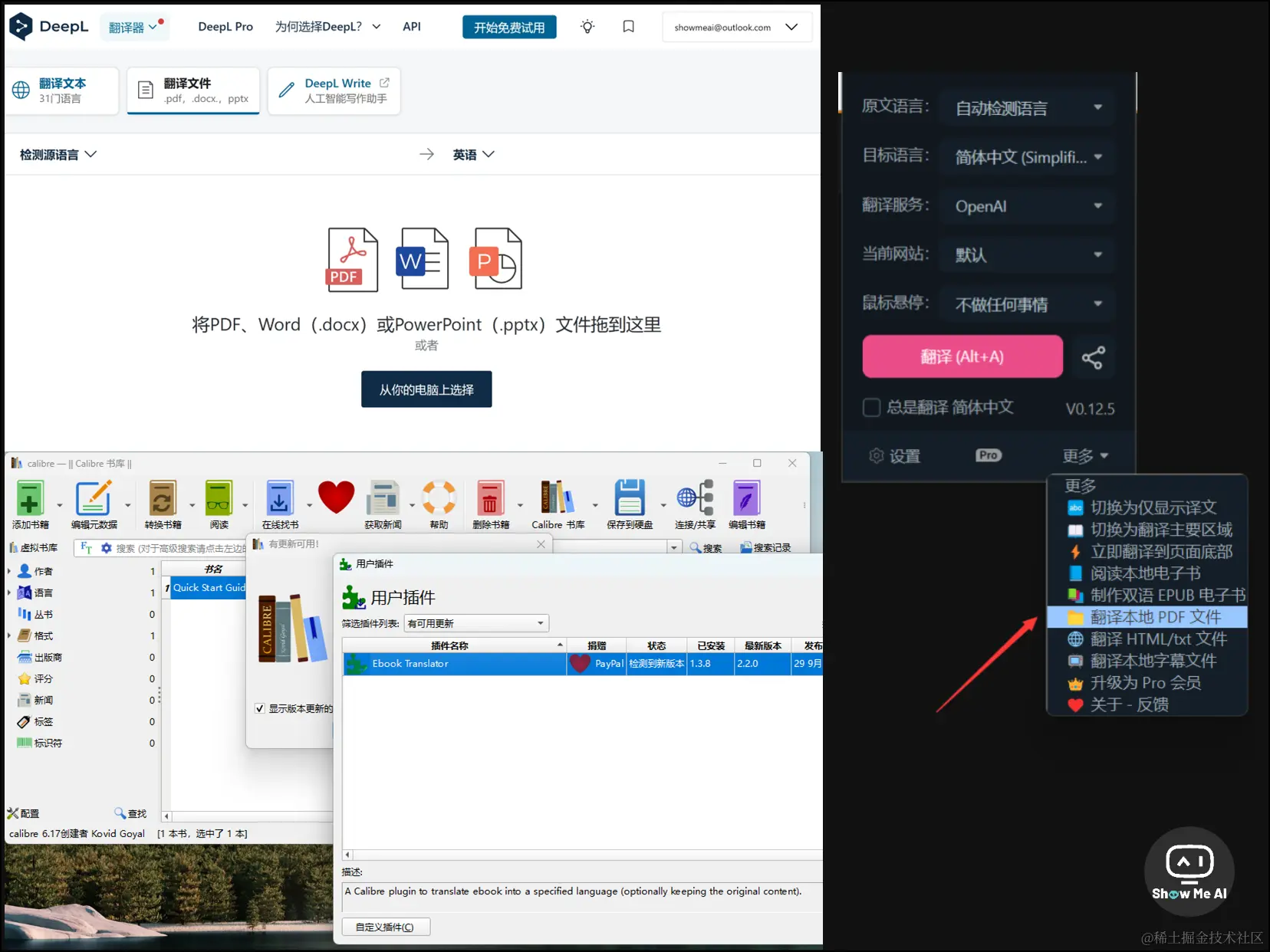Open plugin filter list 'updates available' combo box
This screenshot has width=1270, height=952.
click(x=477, y=623)
